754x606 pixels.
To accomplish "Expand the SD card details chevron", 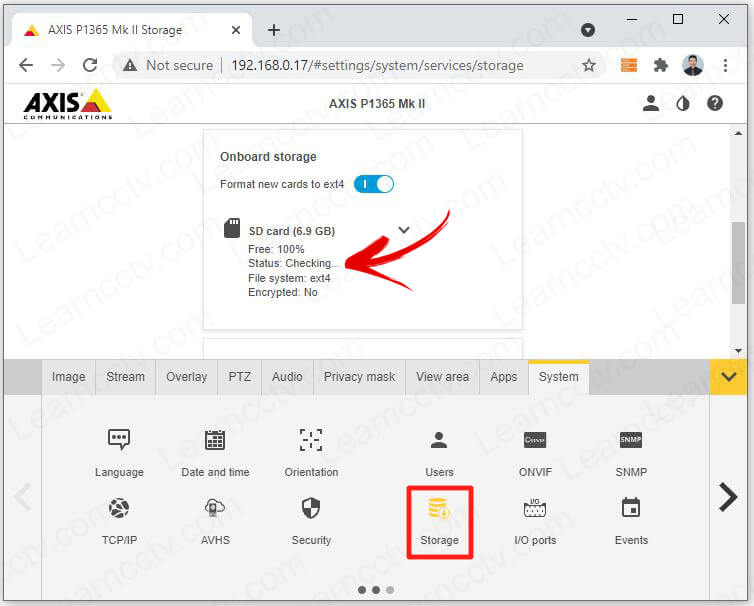I will pyautogui.click(x=404, y=230).
